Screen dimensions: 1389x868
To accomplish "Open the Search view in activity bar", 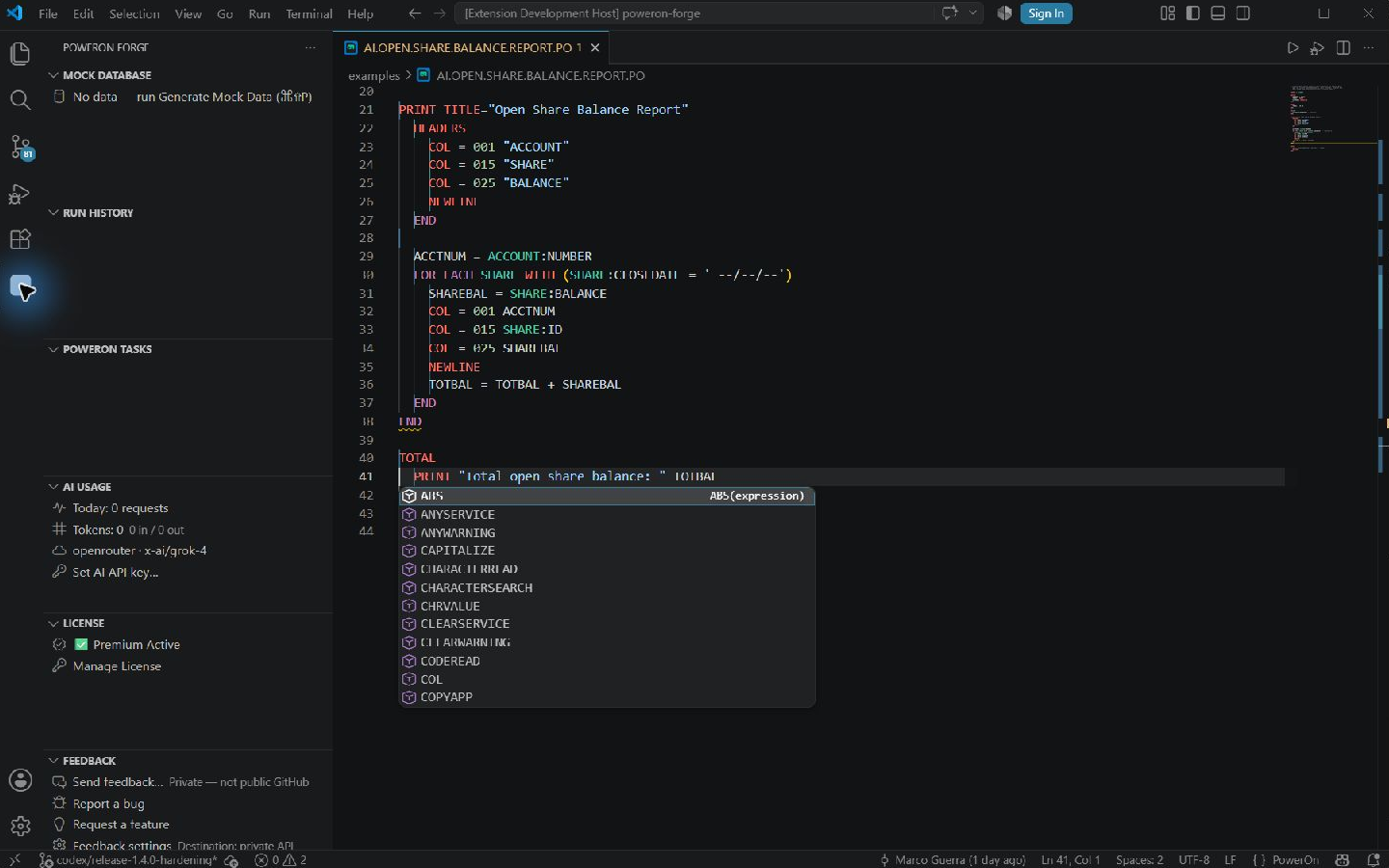I will [x=20, y=100].
